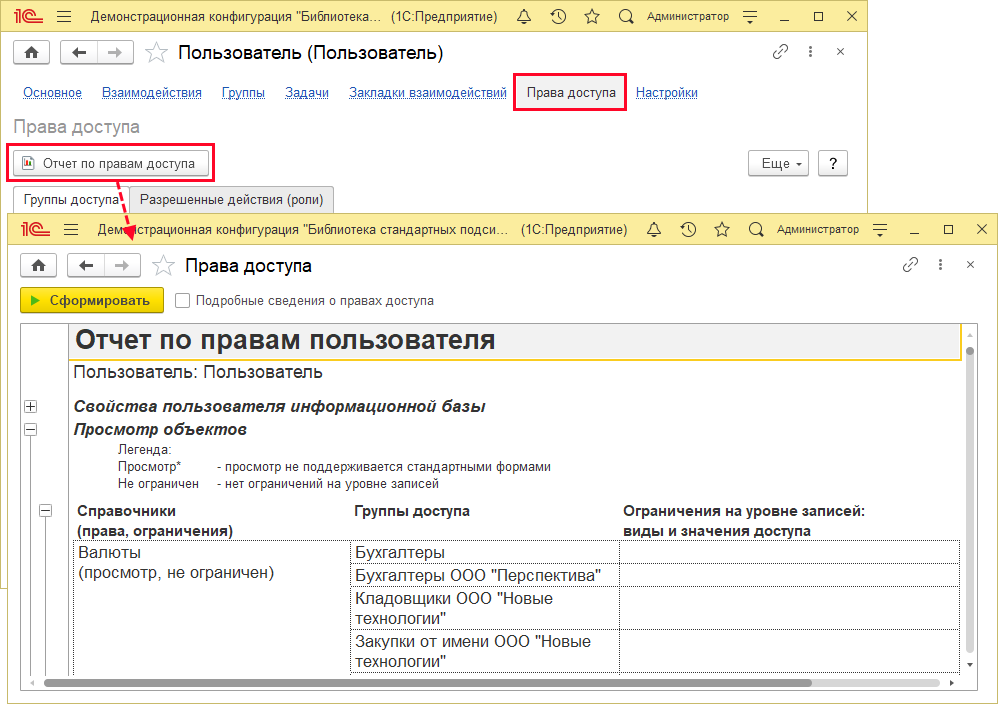
Task: Click report scroll right arrow
Action: [x=951, y=683]
